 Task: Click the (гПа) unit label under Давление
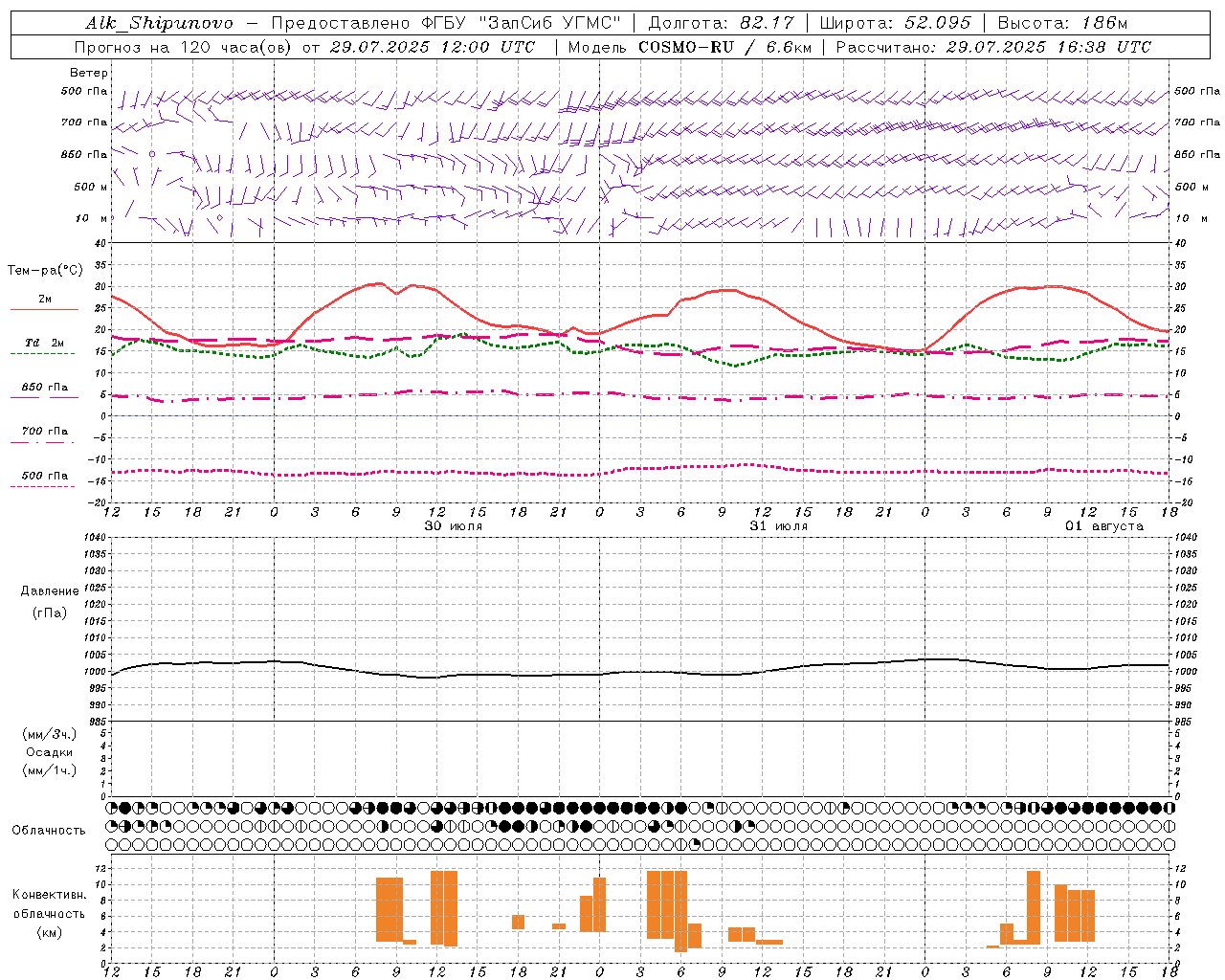(50, 612)
